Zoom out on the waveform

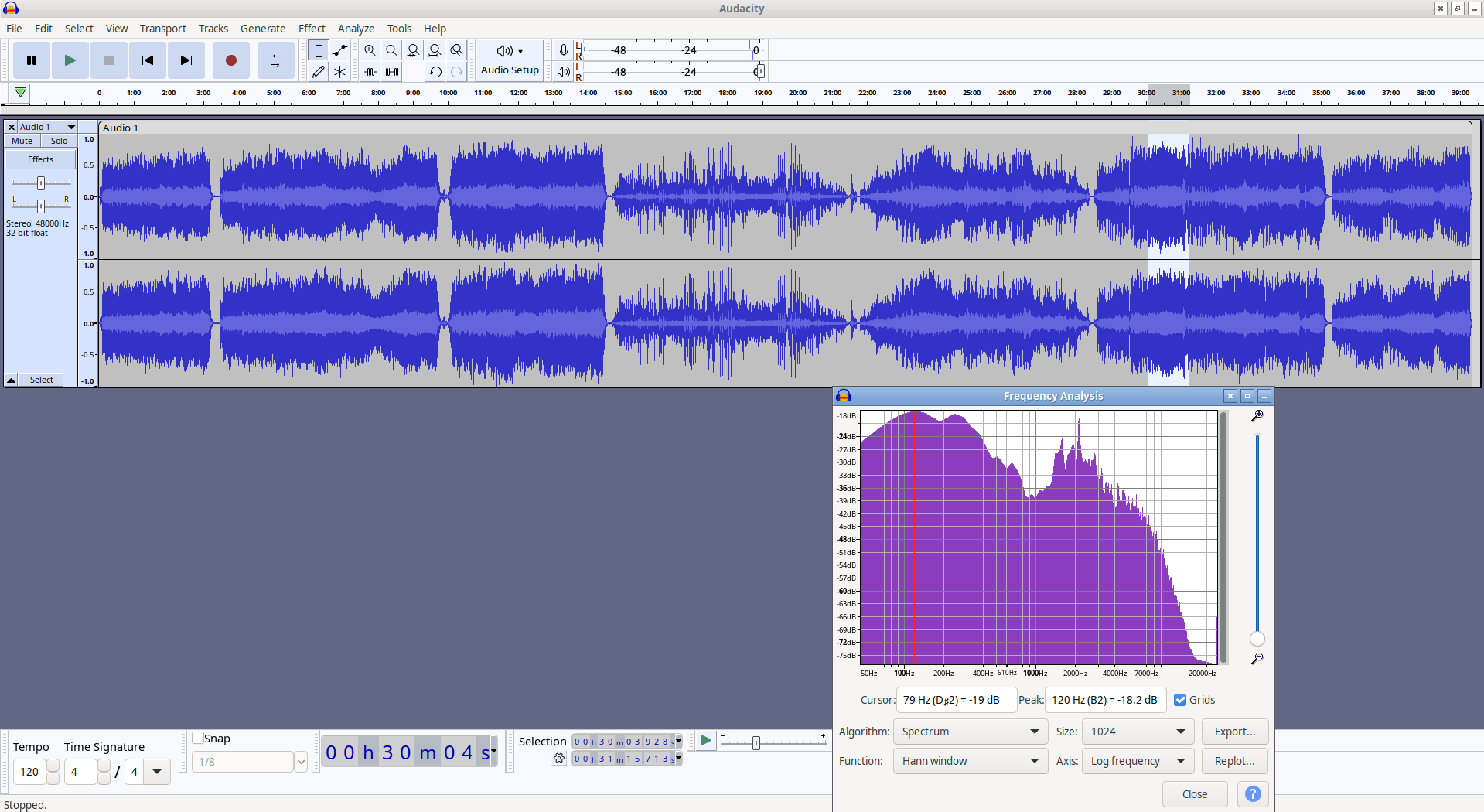coord(391,50)
